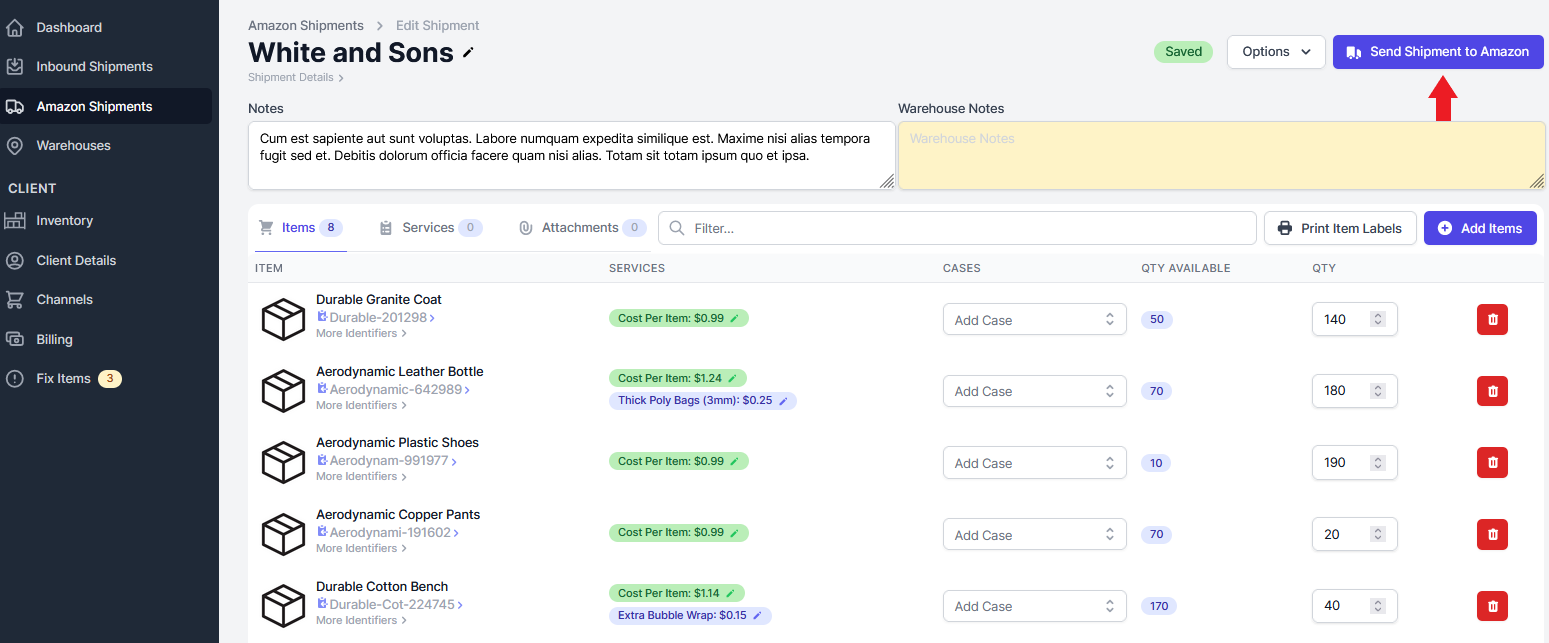
Task: Switch to the Services tab
Action: click(x=431, y=228)
